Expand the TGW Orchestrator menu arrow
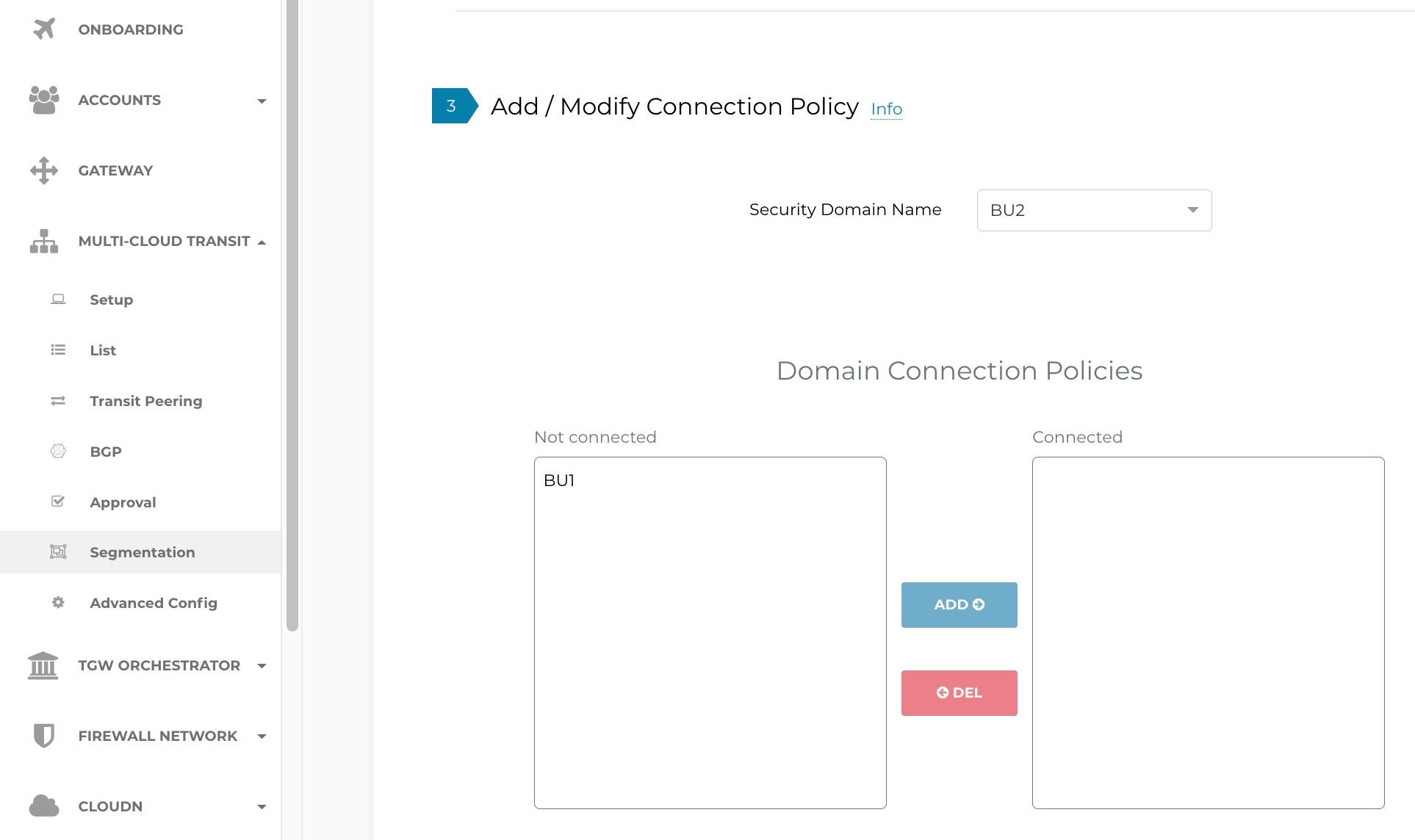 [x=262, y=666]
